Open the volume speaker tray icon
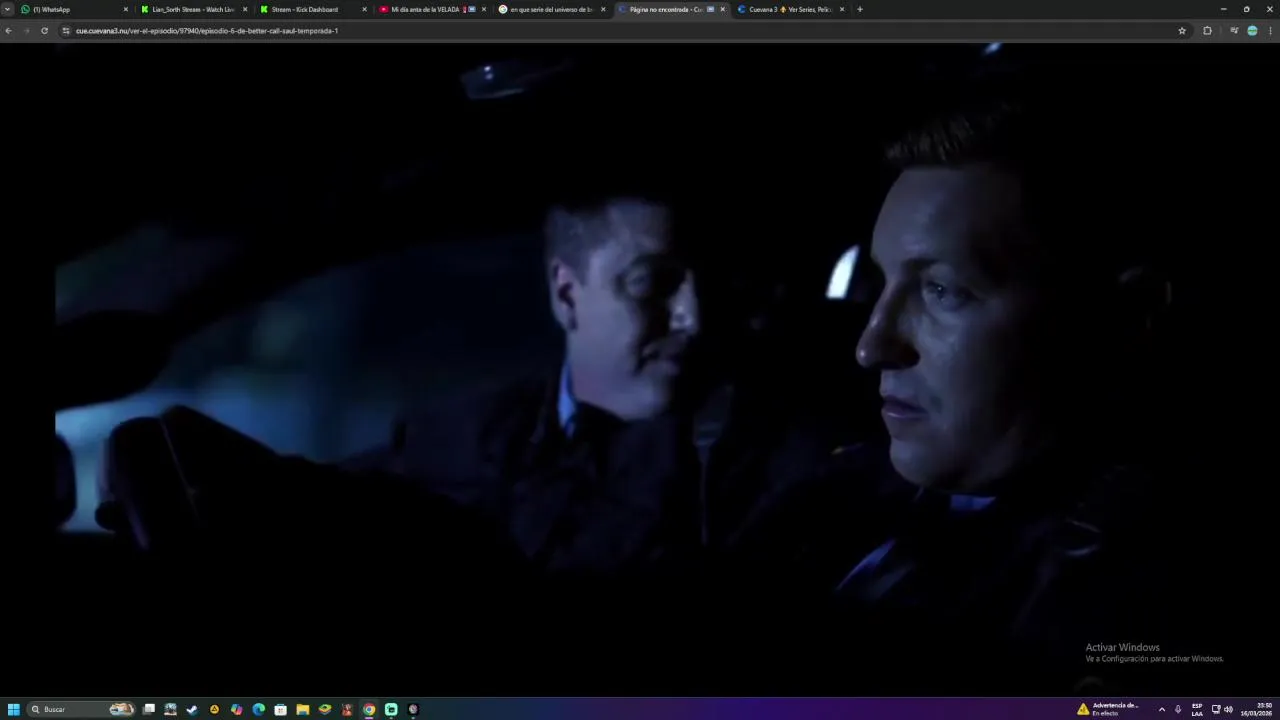1280x720 pixels. (1228, 709)
